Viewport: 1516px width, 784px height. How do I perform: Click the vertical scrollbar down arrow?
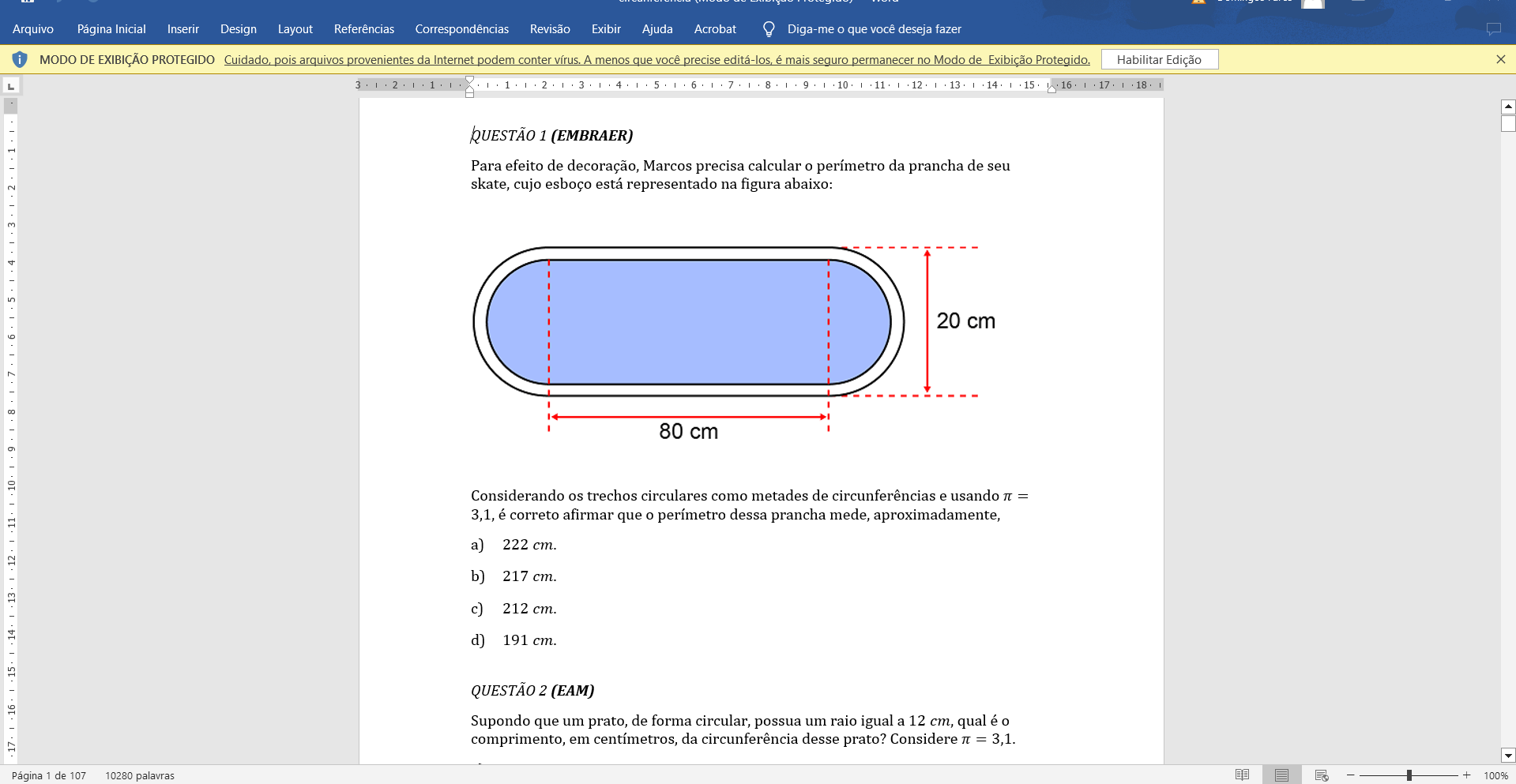1508,756
